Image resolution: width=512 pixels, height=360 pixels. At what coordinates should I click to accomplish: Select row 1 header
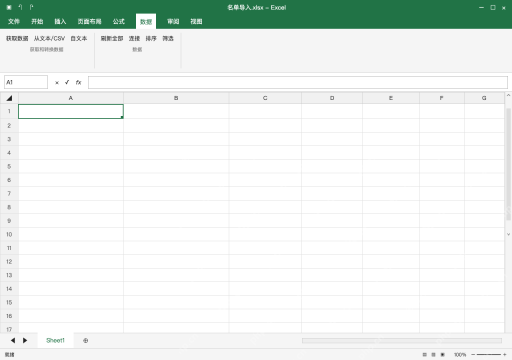point(9,111)
